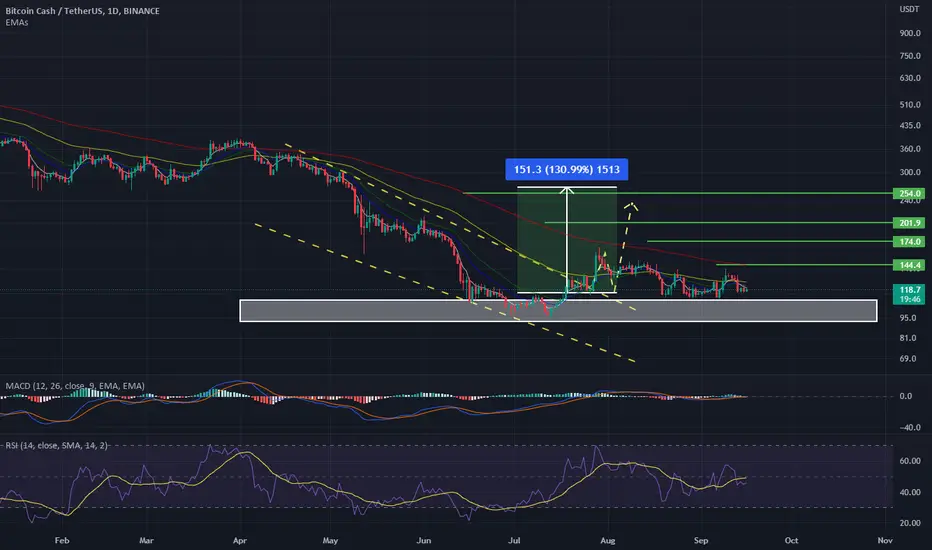Click the RSI 20.00 axis value

[x=910, y=523]
